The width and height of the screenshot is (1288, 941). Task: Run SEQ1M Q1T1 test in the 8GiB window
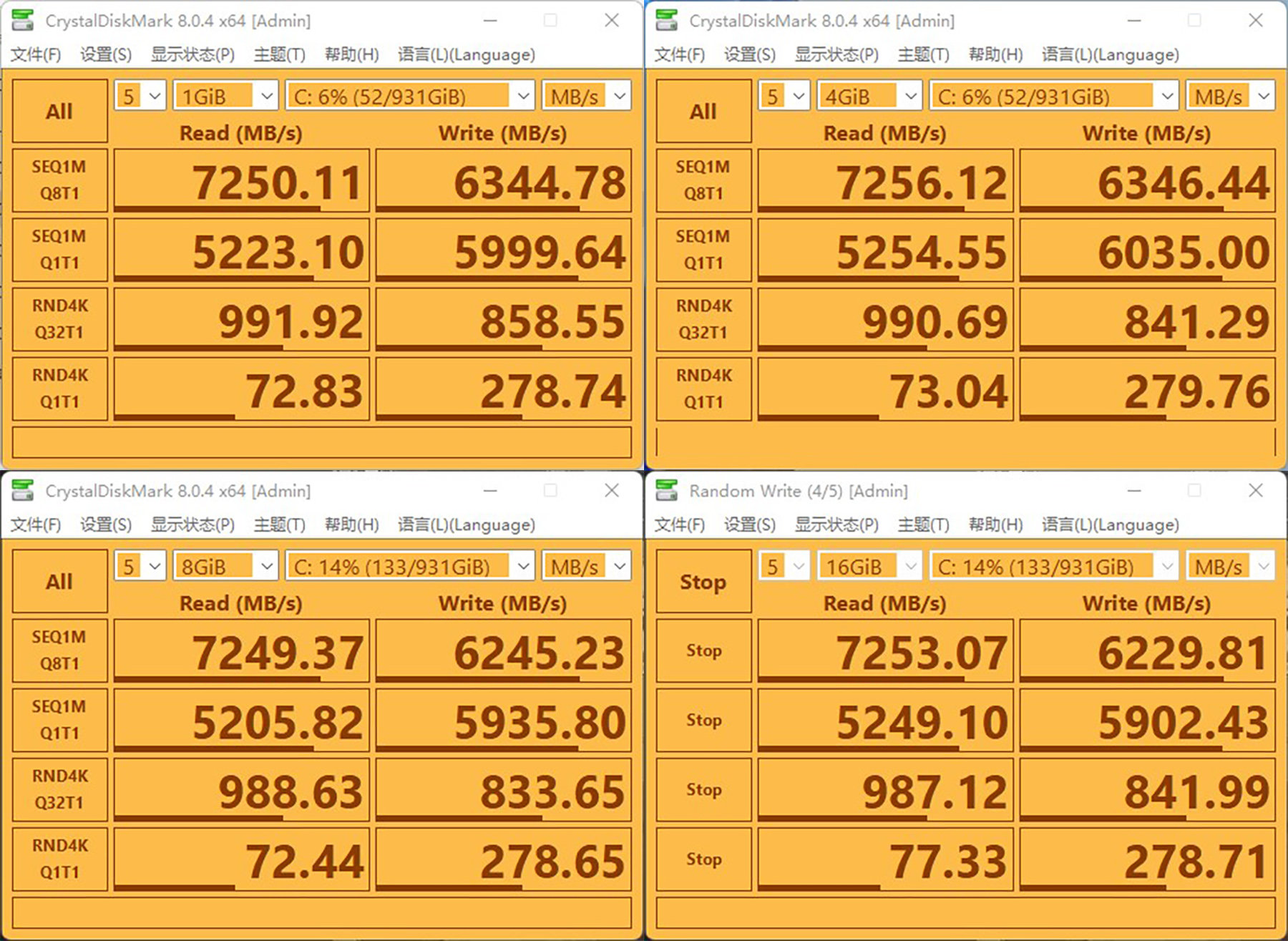click(x=59, y=720)
